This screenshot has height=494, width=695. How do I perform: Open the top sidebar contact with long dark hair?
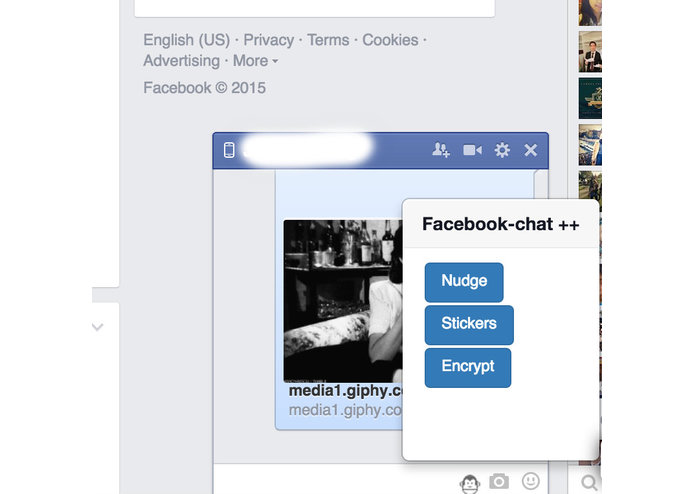point(590,13)
